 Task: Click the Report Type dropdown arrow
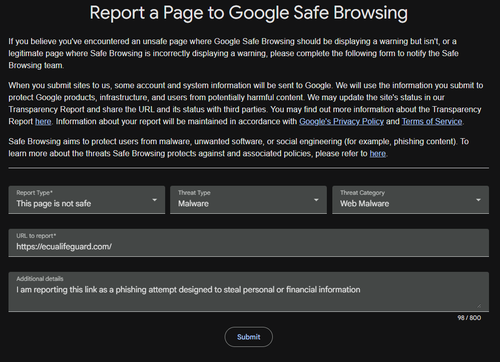154,200
